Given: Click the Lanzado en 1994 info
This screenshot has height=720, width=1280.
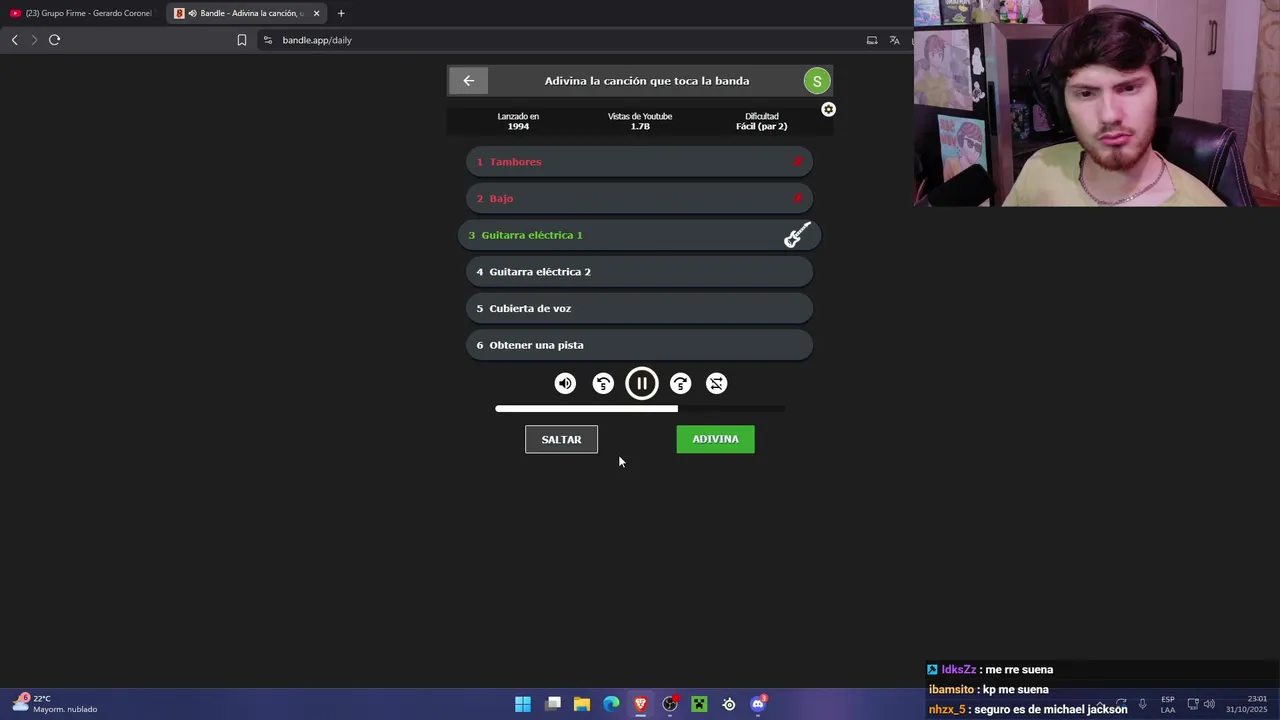Looking at the screenshot, I should pos(518,121).
